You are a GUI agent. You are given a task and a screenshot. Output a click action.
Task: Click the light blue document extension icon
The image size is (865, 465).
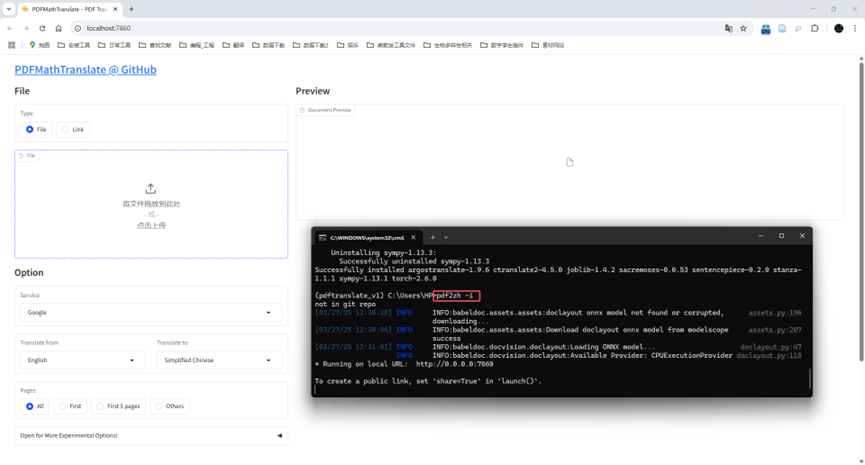[x=782, y=28]
